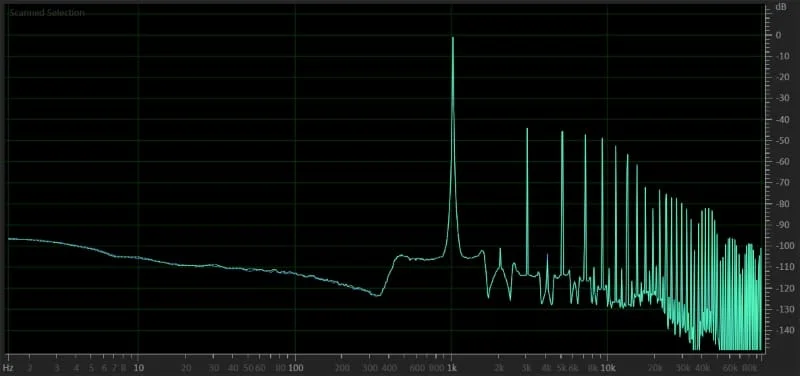Select the '10' frequency axis label
This screenshot has width=800, height=376.
(x=138, y=367)
